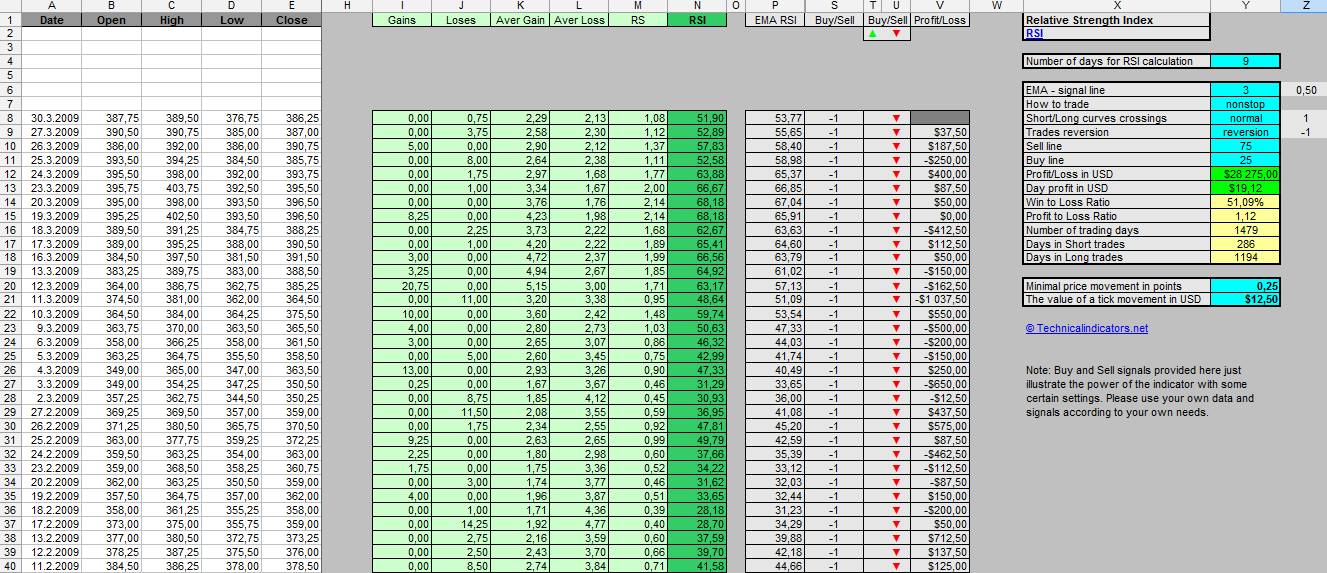Select profit value $712,50
This screenshot has width=1327, height=573.
point(940,538)
